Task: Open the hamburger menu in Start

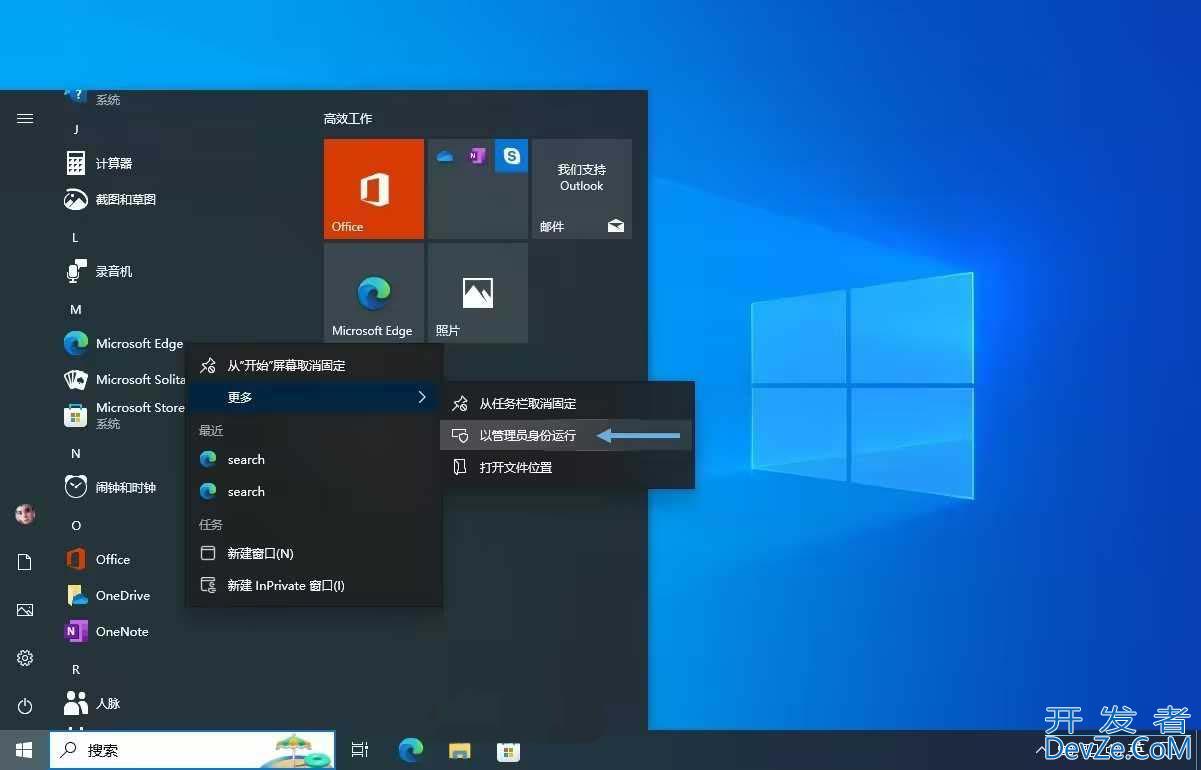Action: point(25,118)
